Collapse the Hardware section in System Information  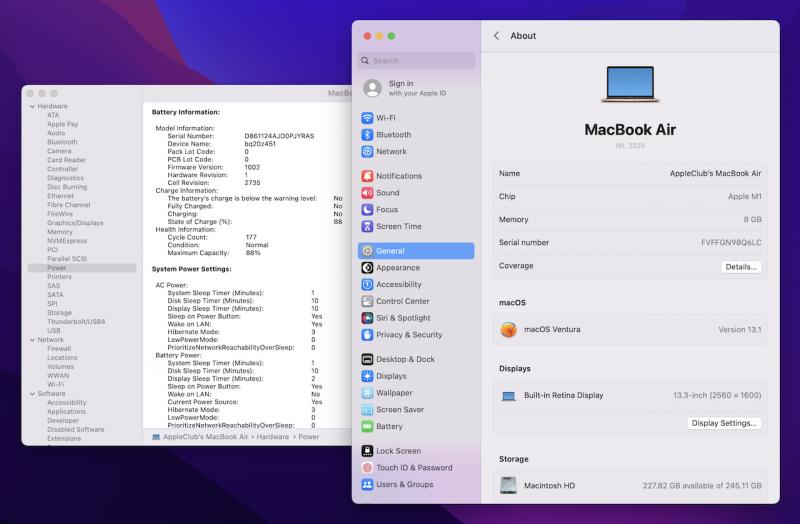(32, 107)
